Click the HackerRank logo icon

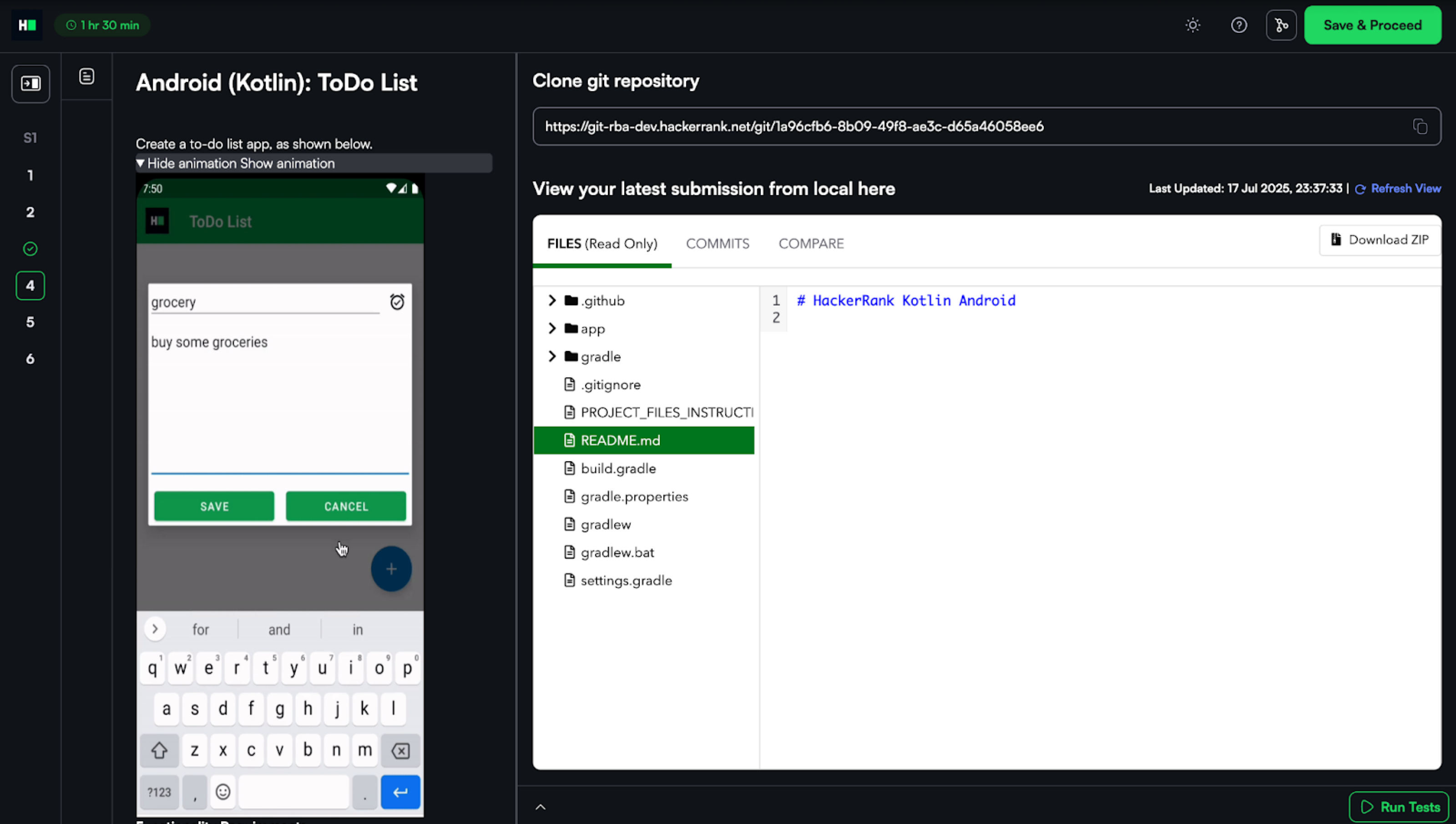(x=27, y=25)
